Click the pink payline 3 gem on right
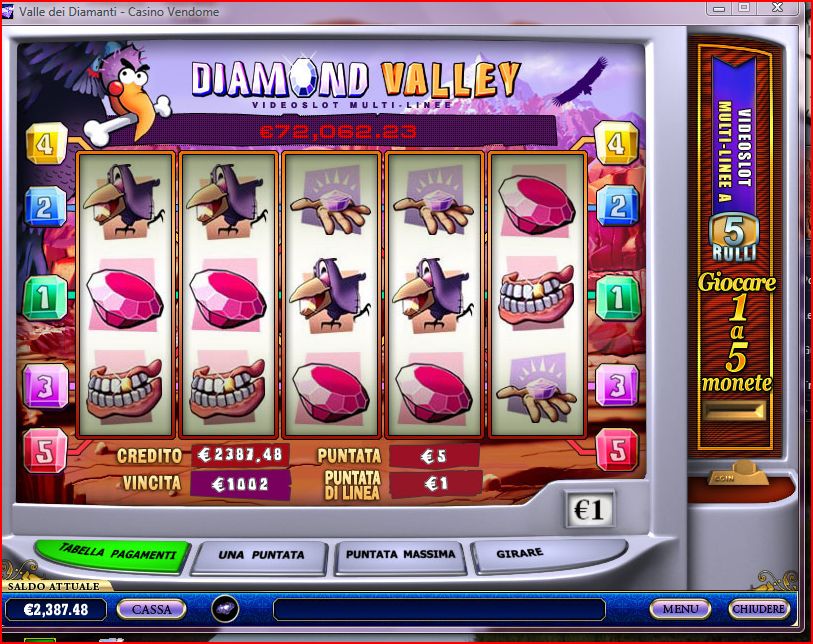 coord(616,385)
